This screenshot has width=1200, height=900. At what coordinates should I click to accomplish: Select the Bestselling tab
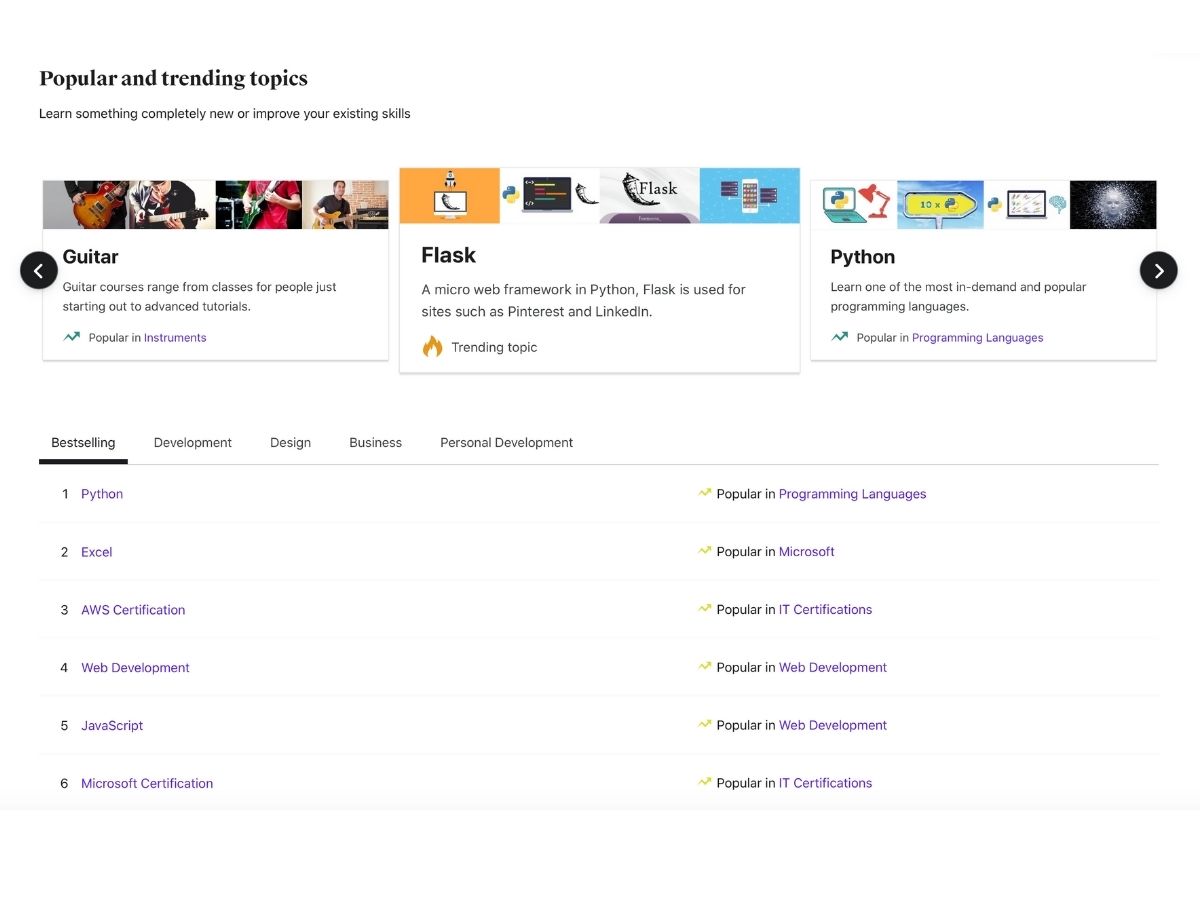[83, 443]
